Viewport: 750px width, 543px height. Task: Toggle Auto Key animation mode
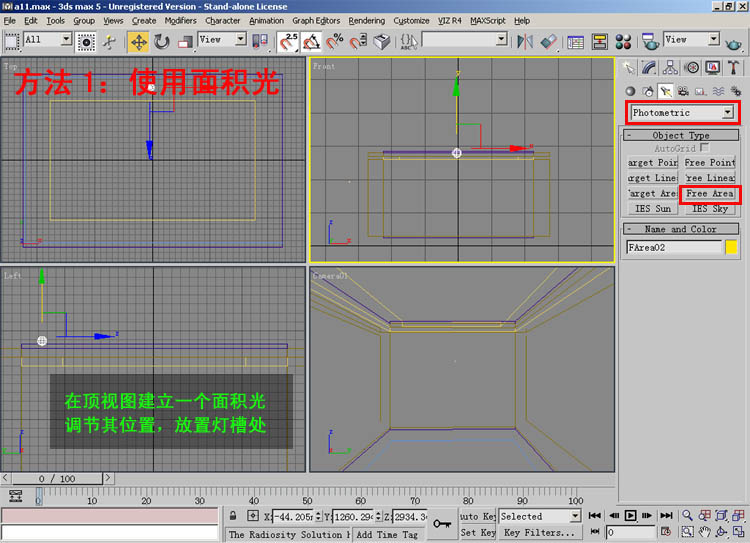[477, 516]
